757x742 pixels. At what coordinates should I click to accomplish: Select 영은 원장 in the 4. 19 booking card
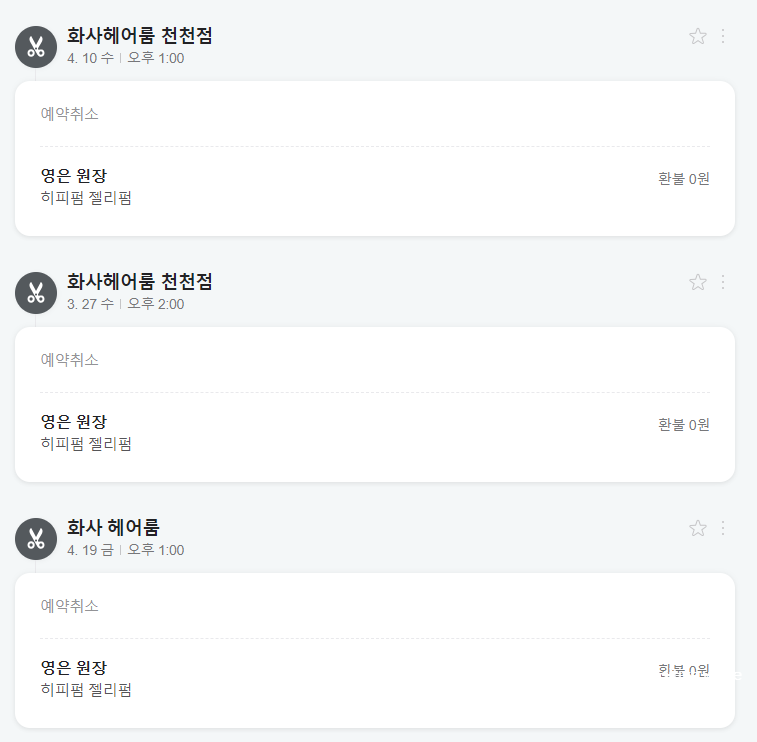[73, 668]
